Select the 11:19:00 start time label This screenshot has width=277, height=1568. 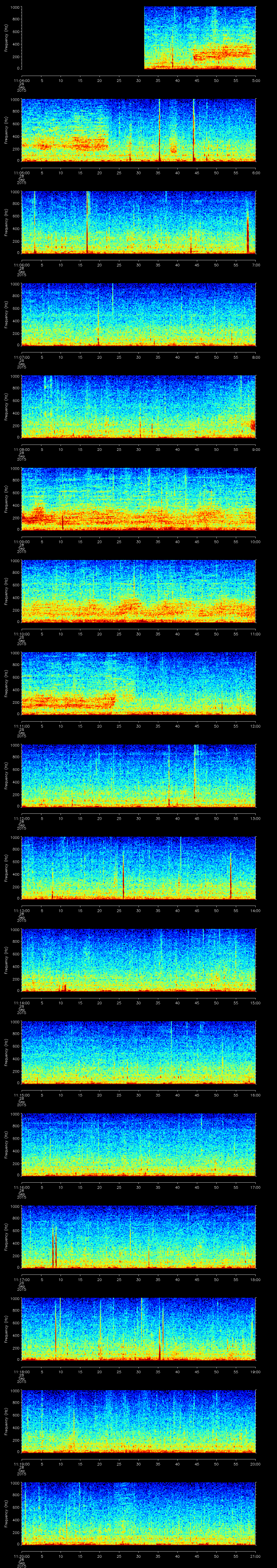(21, 1464)
